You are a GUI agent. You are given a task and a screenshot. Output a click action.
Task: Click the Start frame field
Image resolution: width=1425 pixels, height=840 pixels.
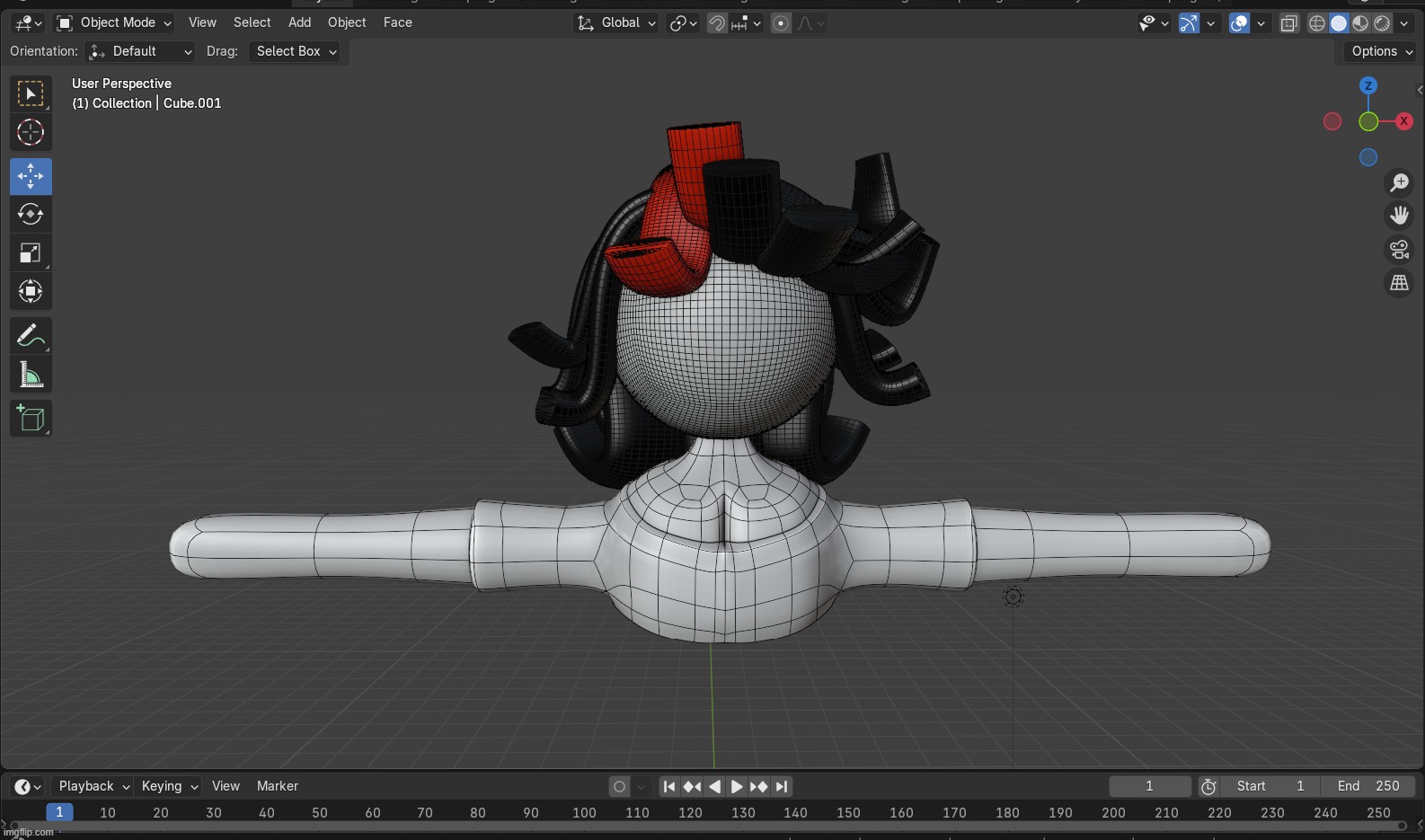point(1270,786)
